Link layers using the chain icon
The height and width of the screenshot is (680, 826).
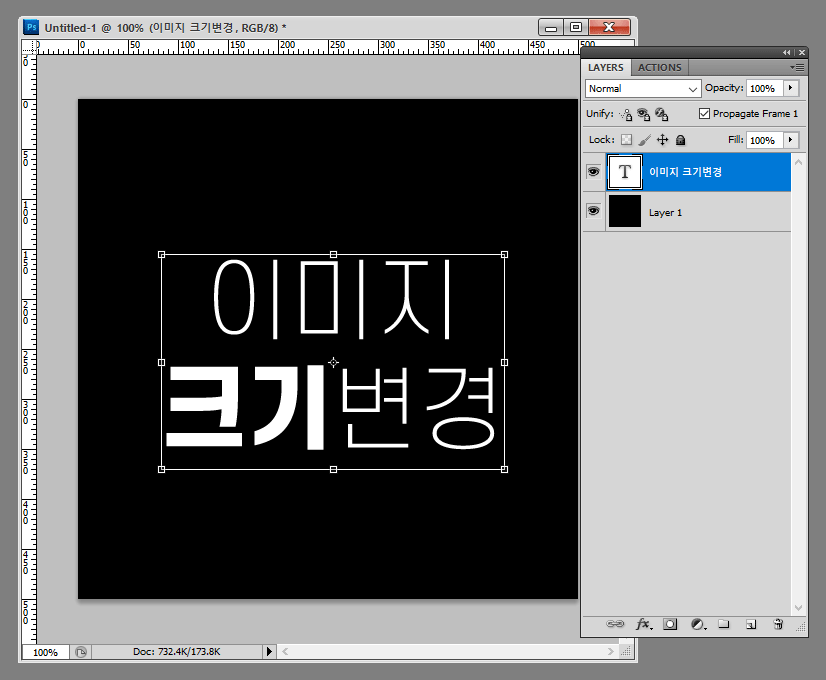tap(616, 624)
